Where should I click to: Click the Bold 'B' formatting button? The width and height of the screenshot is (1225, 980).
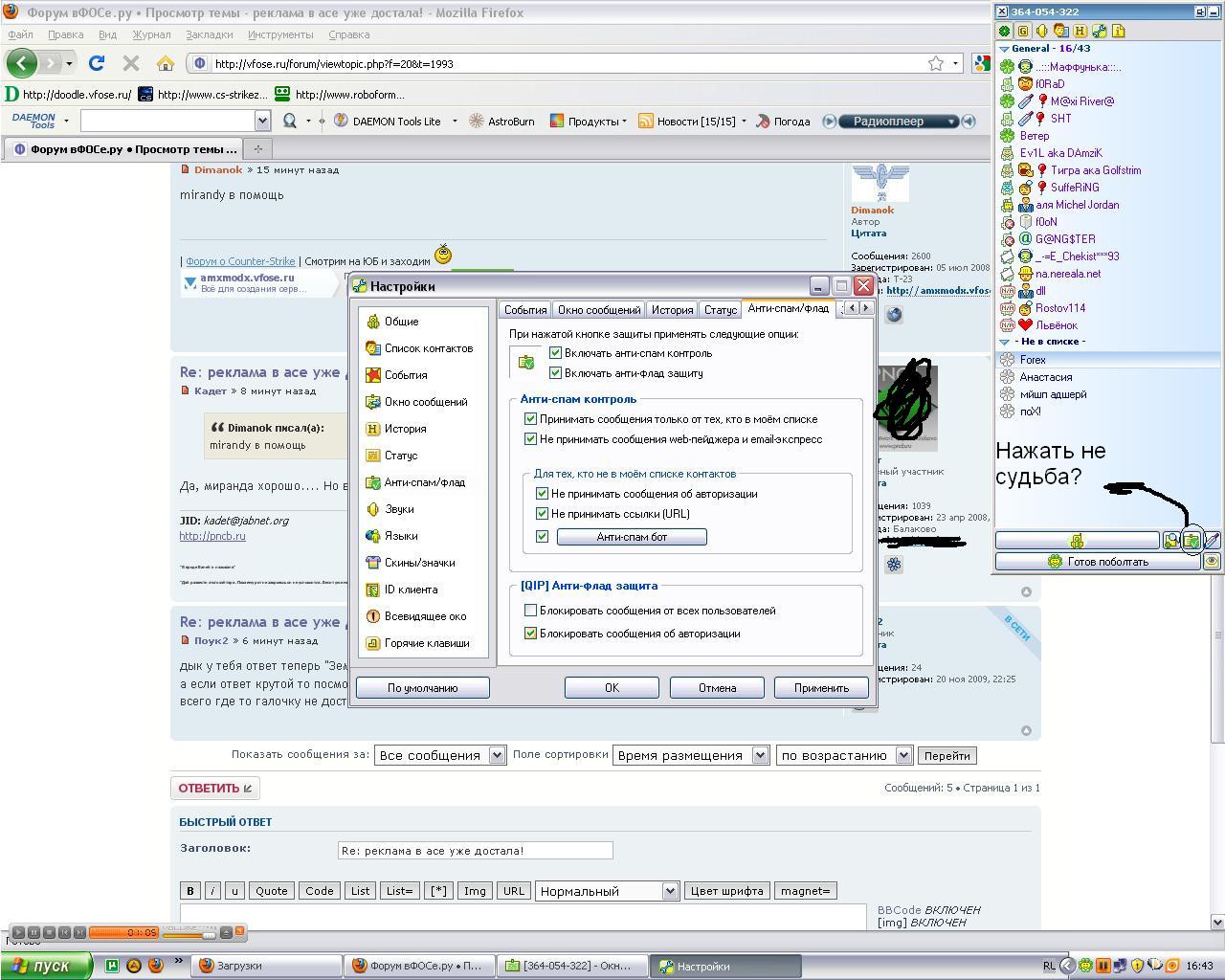[190, 891]
